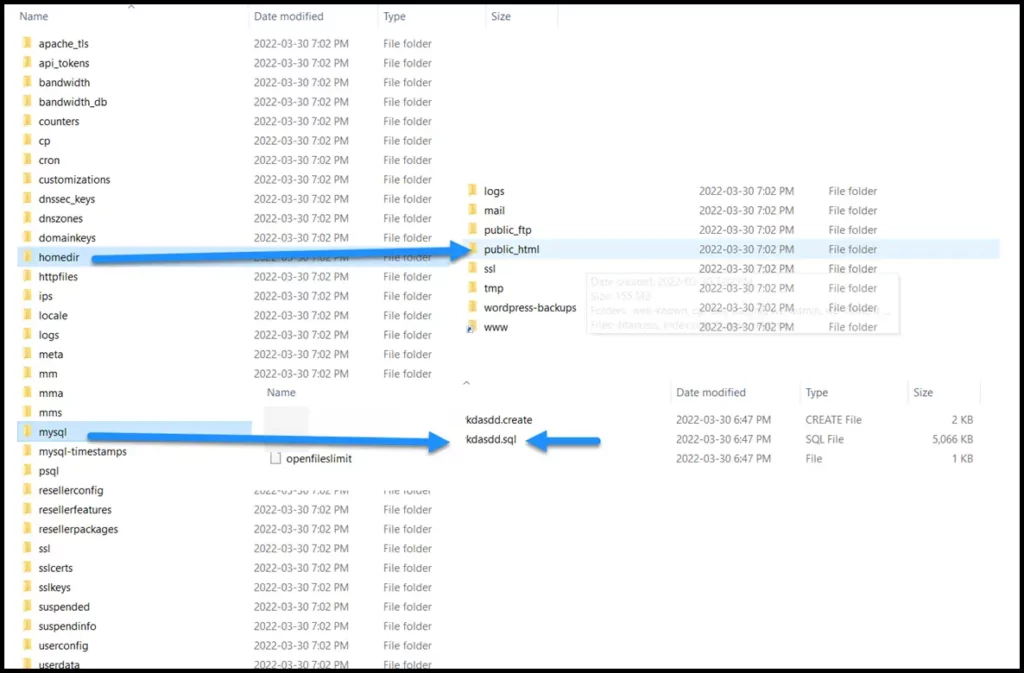The image size is (1024, 673).
Task: Click the bandwidth_db folder icon
Action: (27, 102)
